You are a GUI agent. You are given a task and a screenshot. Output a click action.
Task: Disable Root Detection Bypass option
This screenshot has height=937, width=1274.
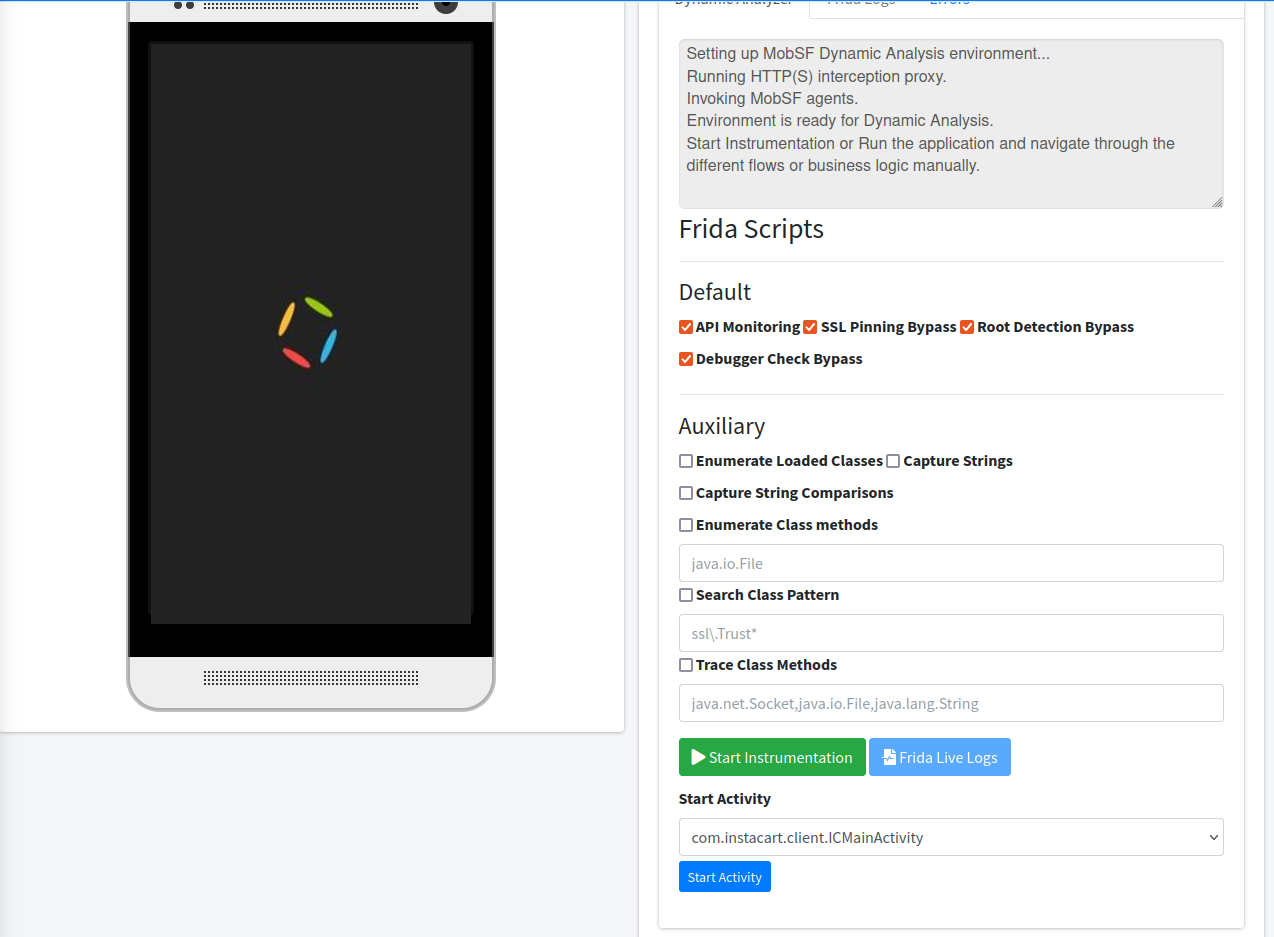(967, 327)
